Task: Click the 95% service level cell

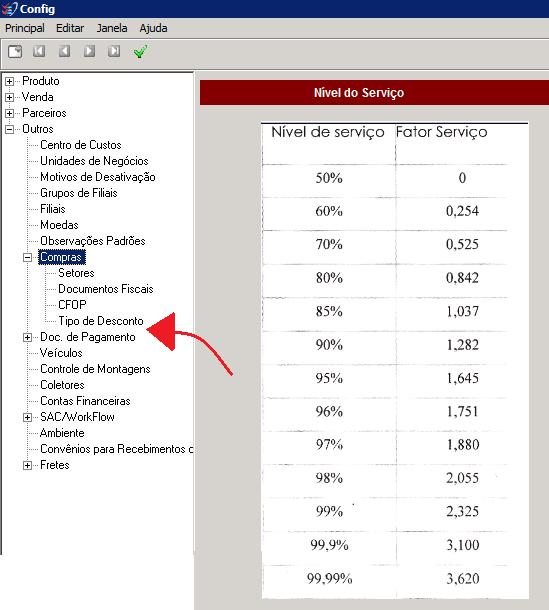Action: coord(329,378)
